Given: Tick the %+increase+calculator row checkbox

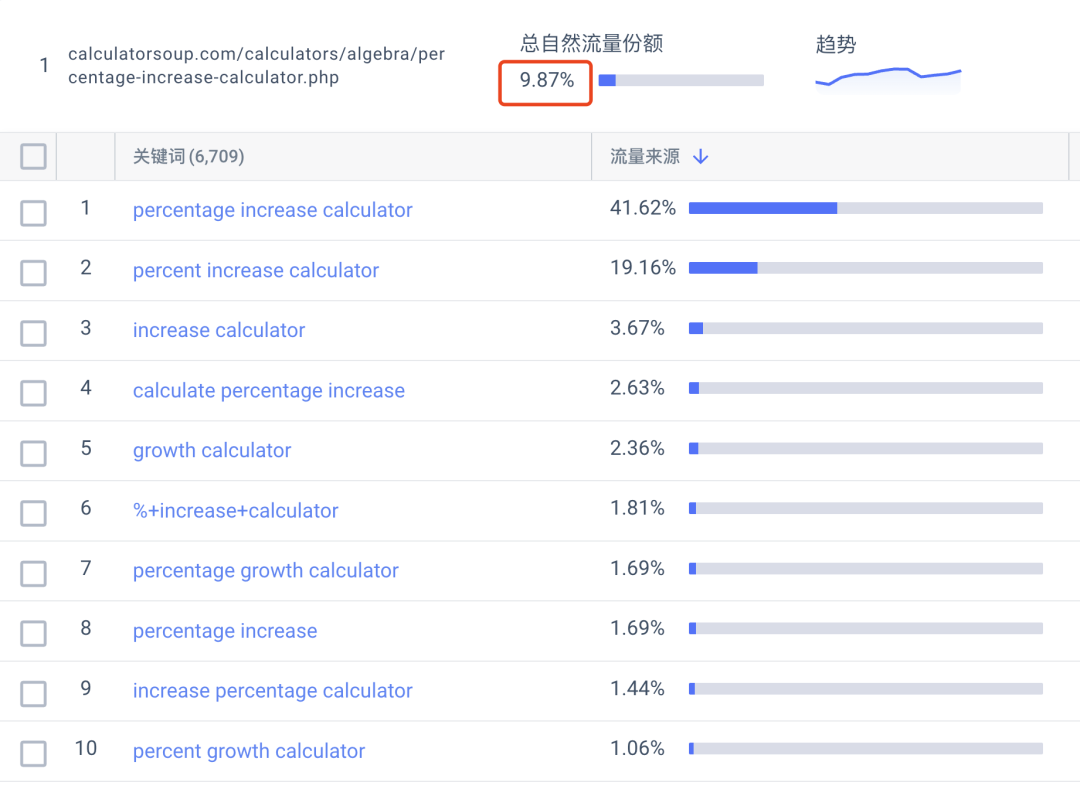Looking at the screenshot, I should tap(33, 513).
